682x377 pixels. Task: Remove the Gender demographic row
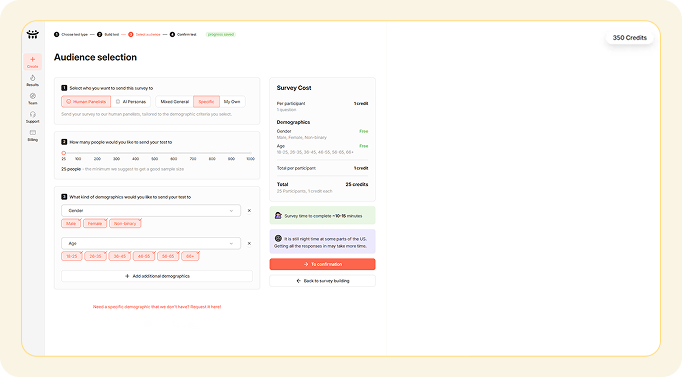(x=249, y=210)
